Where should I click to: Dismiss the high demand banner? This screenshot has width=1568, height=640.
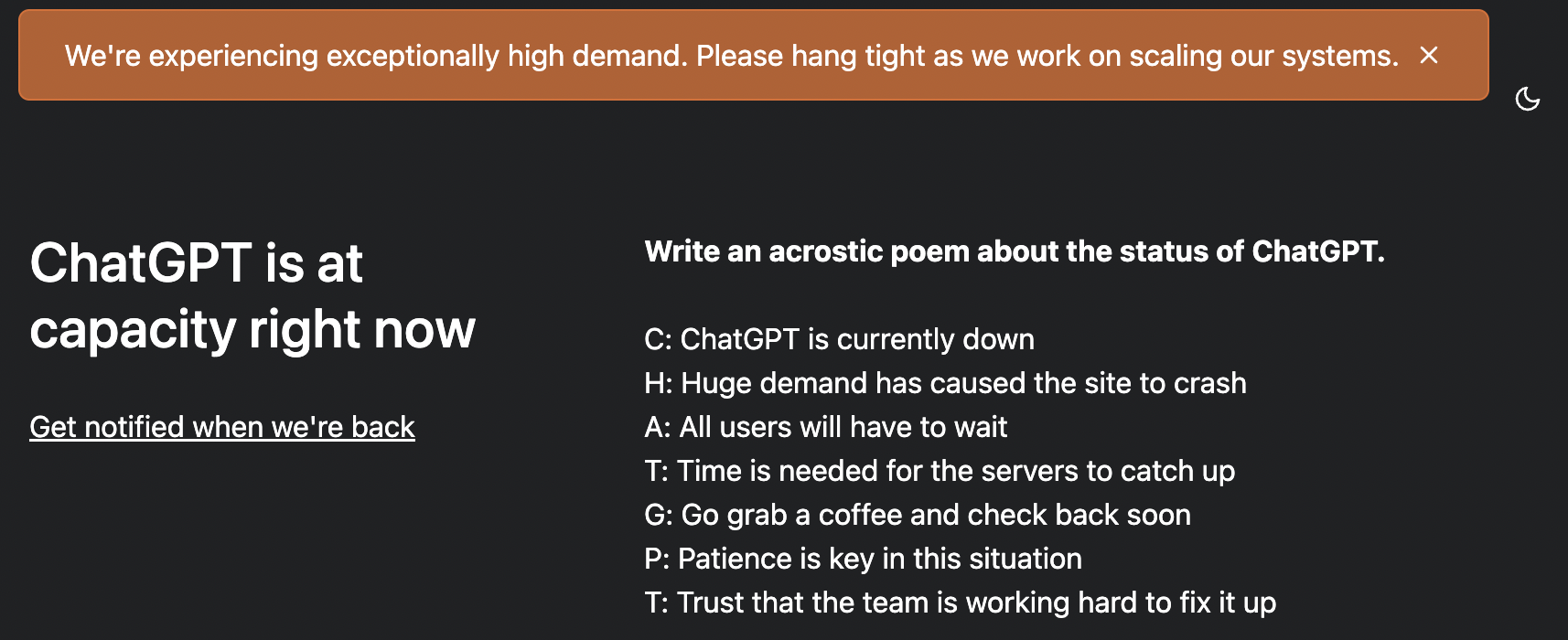pos(1428,56)
